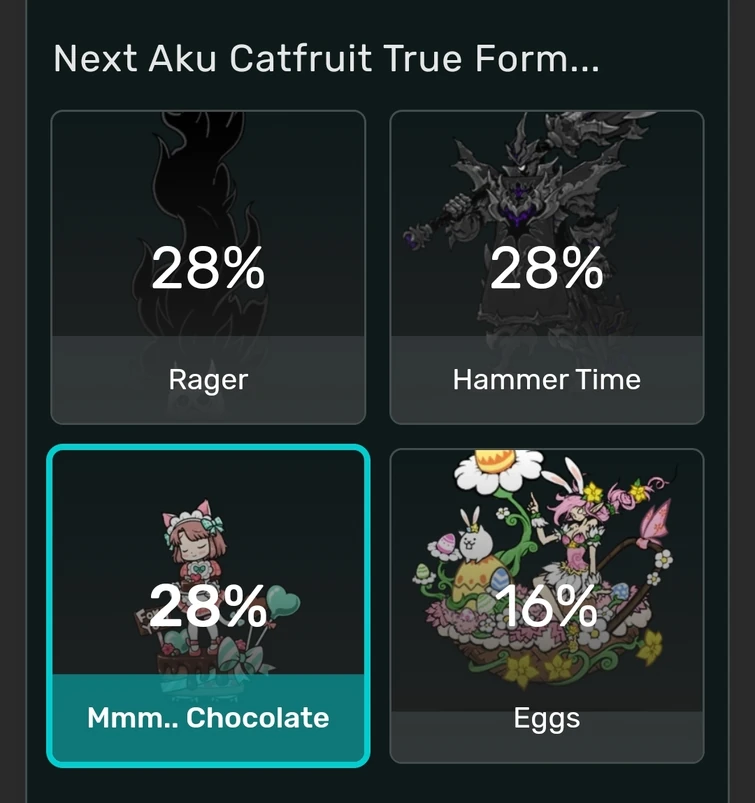Click the 28% result on Mmm.. Chocolate
Image resolution: width=755 pixels, height=803 pixels.
point(210,604)
